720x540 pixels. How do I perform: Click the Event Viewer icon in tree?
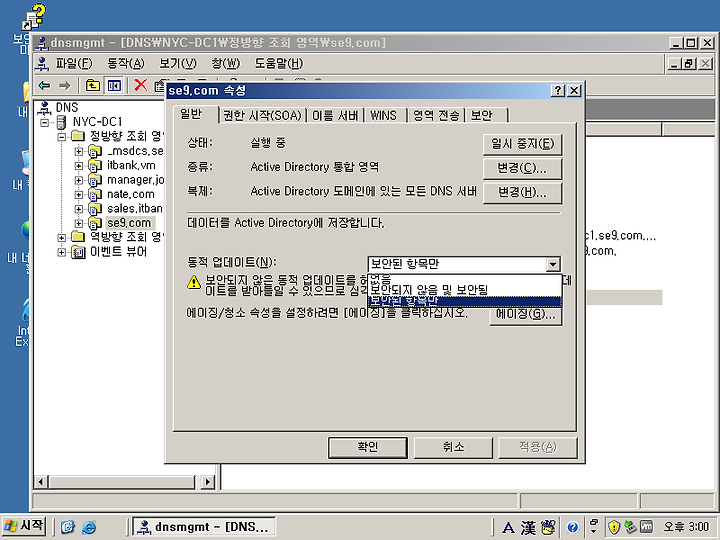coord(79,252)
